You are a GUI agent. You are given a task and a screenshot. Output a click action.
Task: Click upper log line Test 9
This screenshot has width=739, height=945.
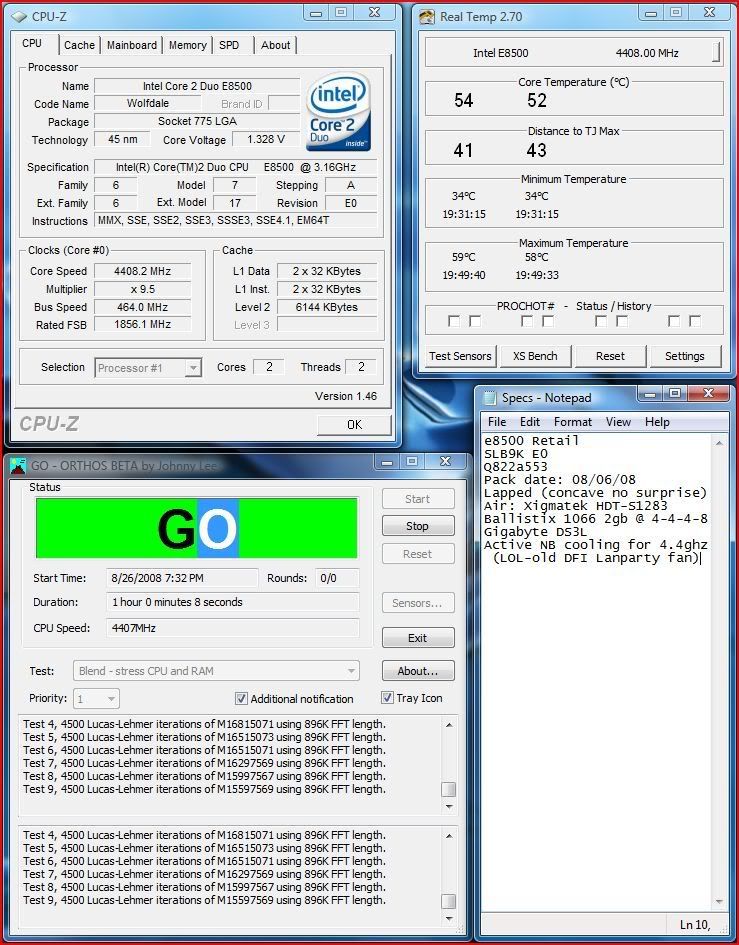tap(204, 789)
